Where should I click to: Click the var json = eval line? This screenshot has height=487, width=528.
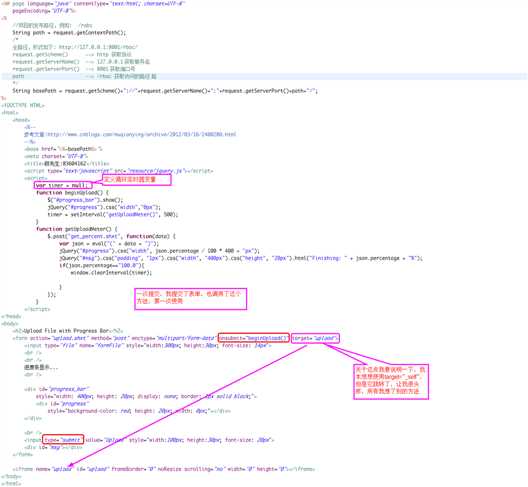tap(109, 244)
